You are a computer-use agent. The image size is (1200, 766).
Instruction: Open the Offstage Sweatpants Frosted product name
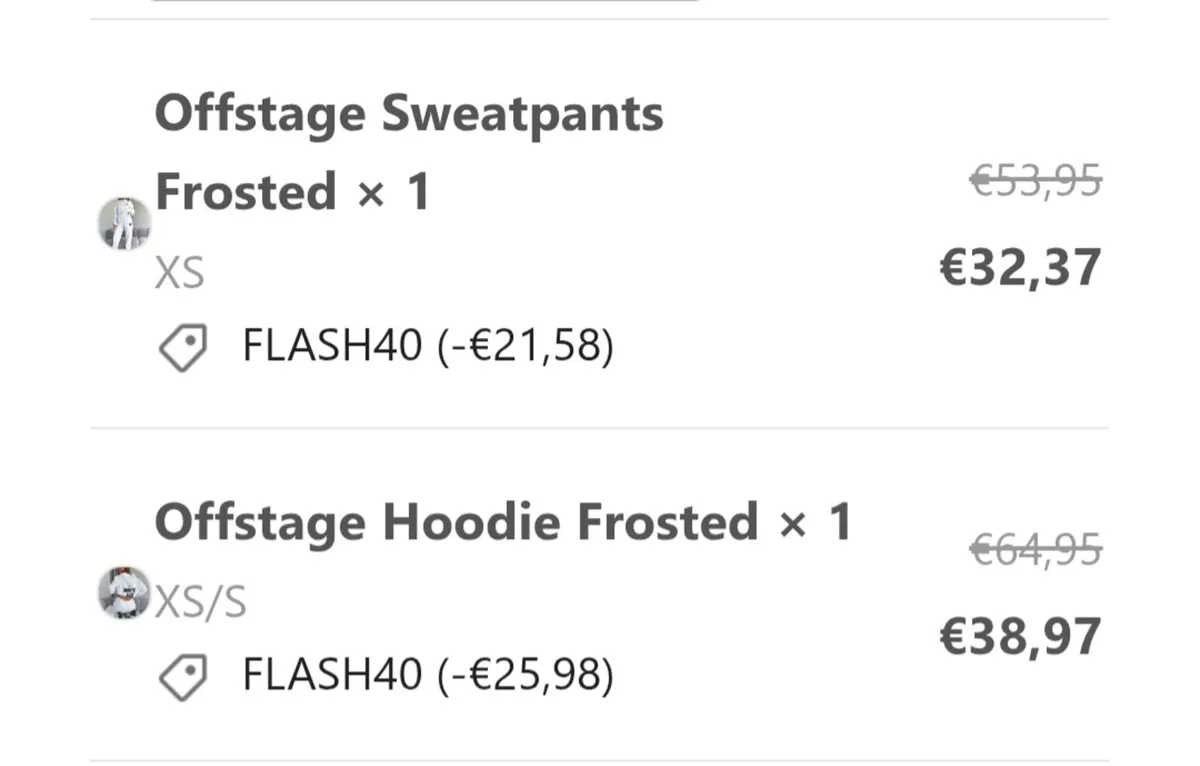pos(410,112)
